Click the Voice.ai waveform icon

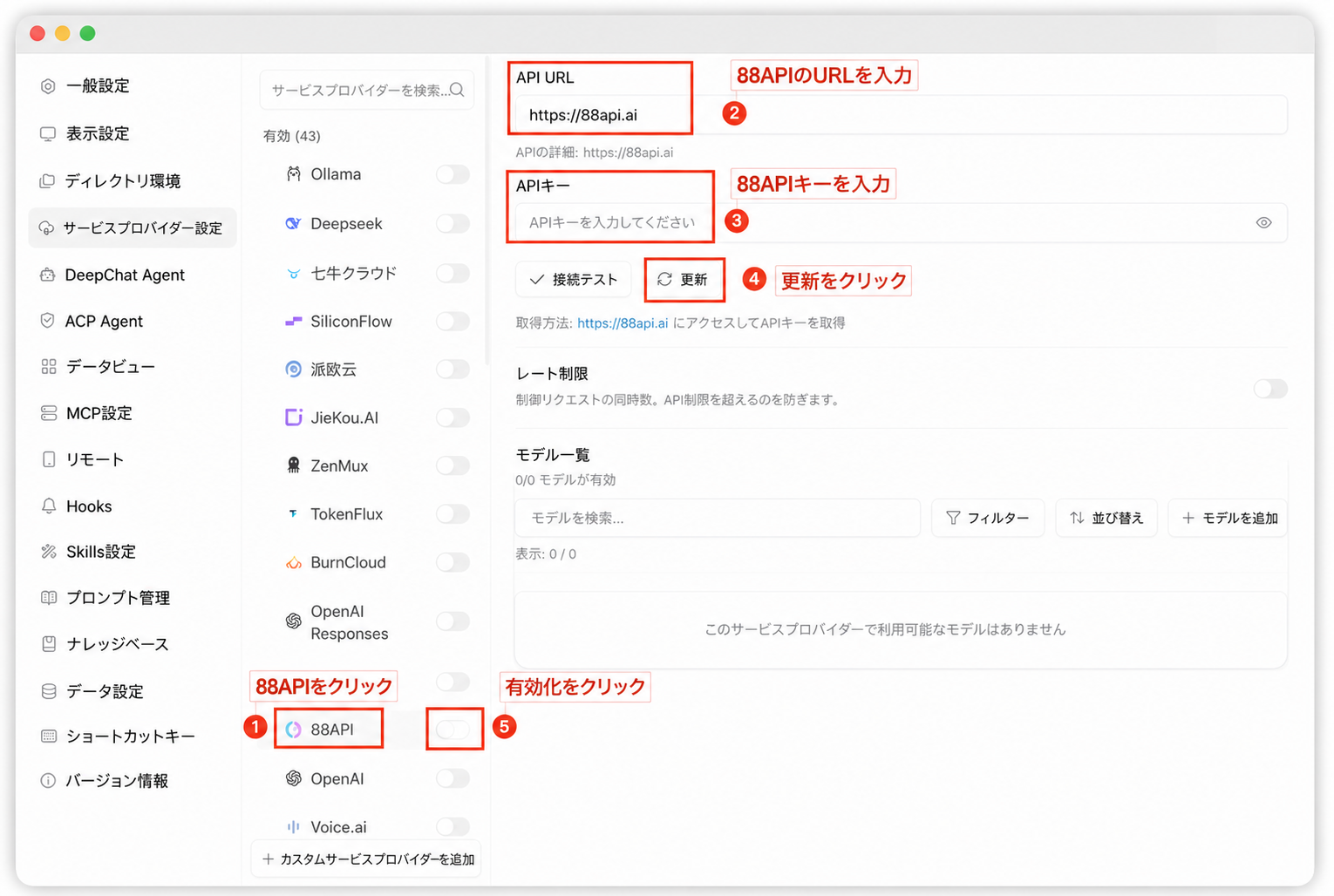(294, 826)
